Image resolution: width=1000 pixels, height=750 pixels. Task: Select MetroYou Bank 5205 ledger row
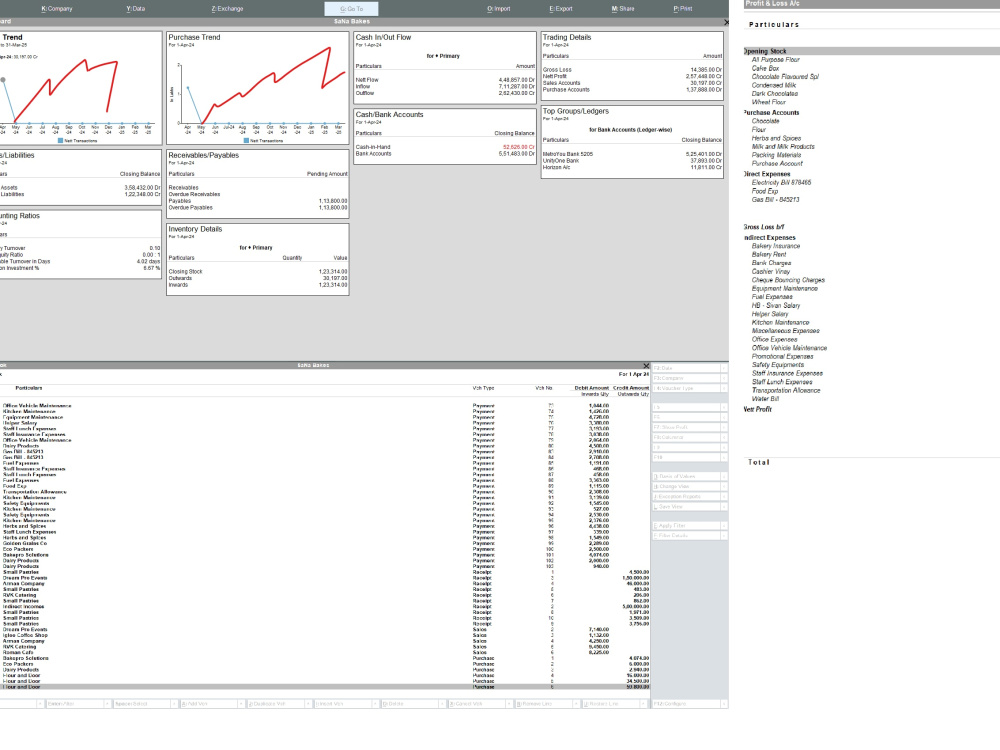632,154
